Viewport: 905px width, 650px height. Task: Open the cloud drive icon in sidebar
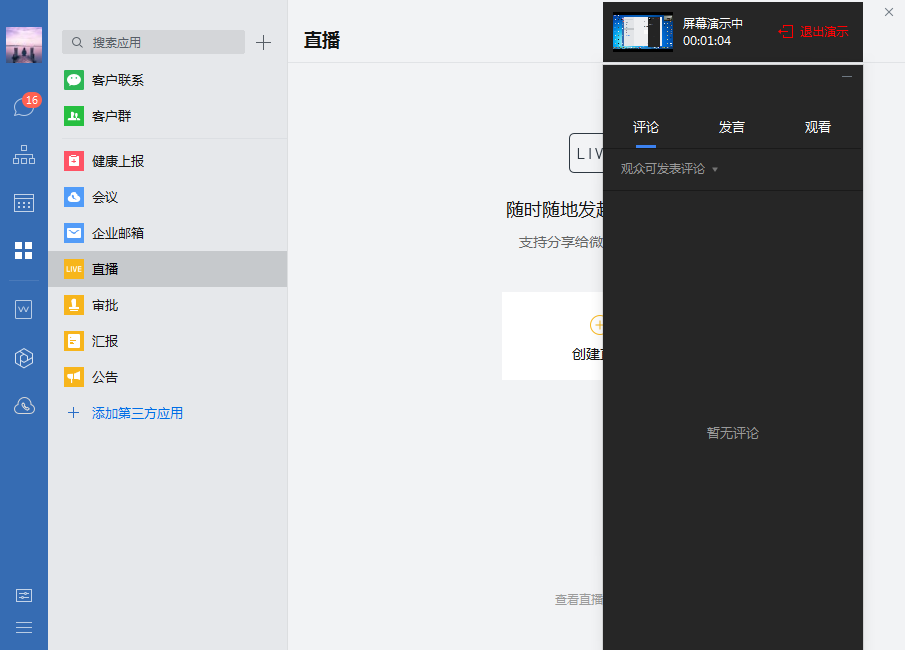pyautogui.click(x=23, y=405)
